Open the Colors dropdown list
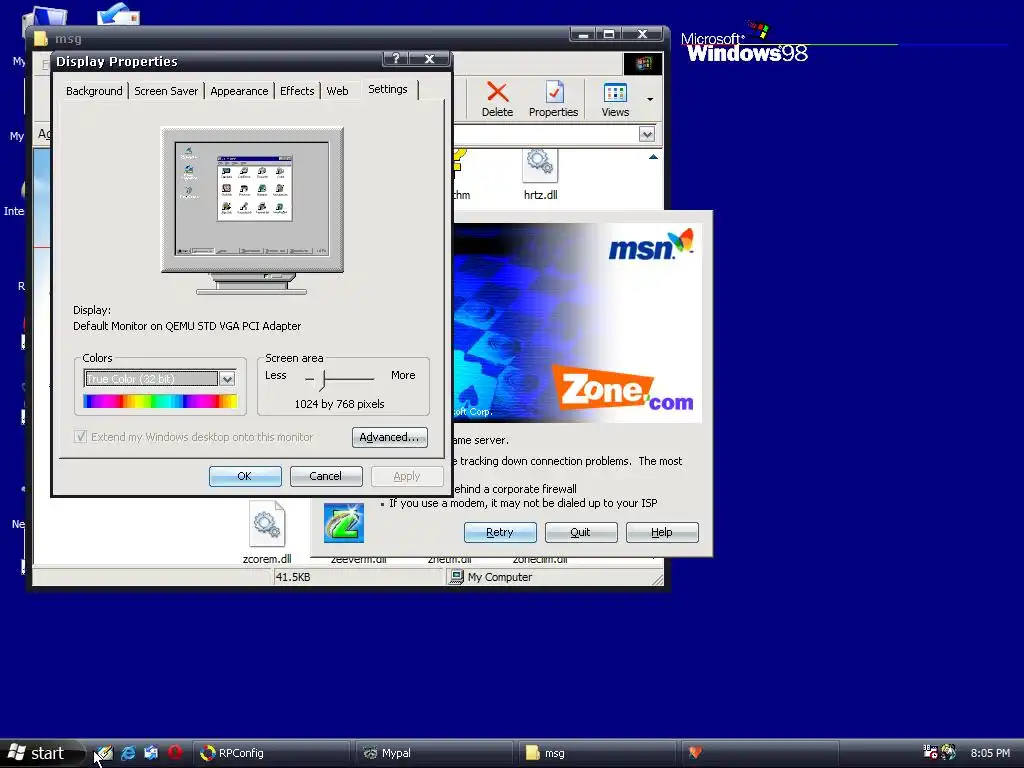Screen dimensions: 1024x768 tap(227, 379)
